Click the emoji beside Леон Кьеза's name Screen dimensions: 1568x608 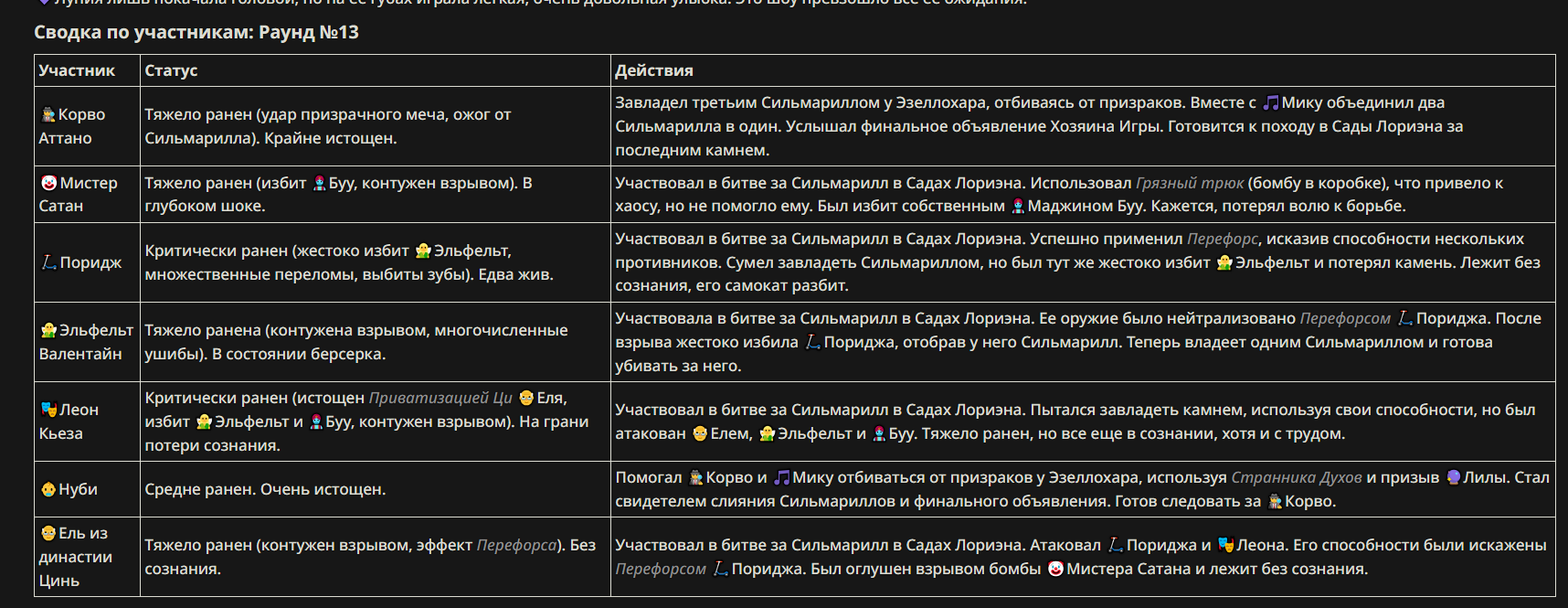48,410
